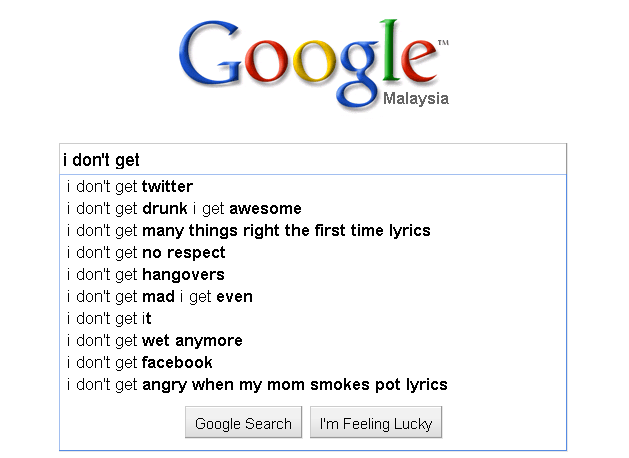This screenshot has width=629, height=458.
Task: Select "i don't get mad i get even"
Action: tap(313, 297)
